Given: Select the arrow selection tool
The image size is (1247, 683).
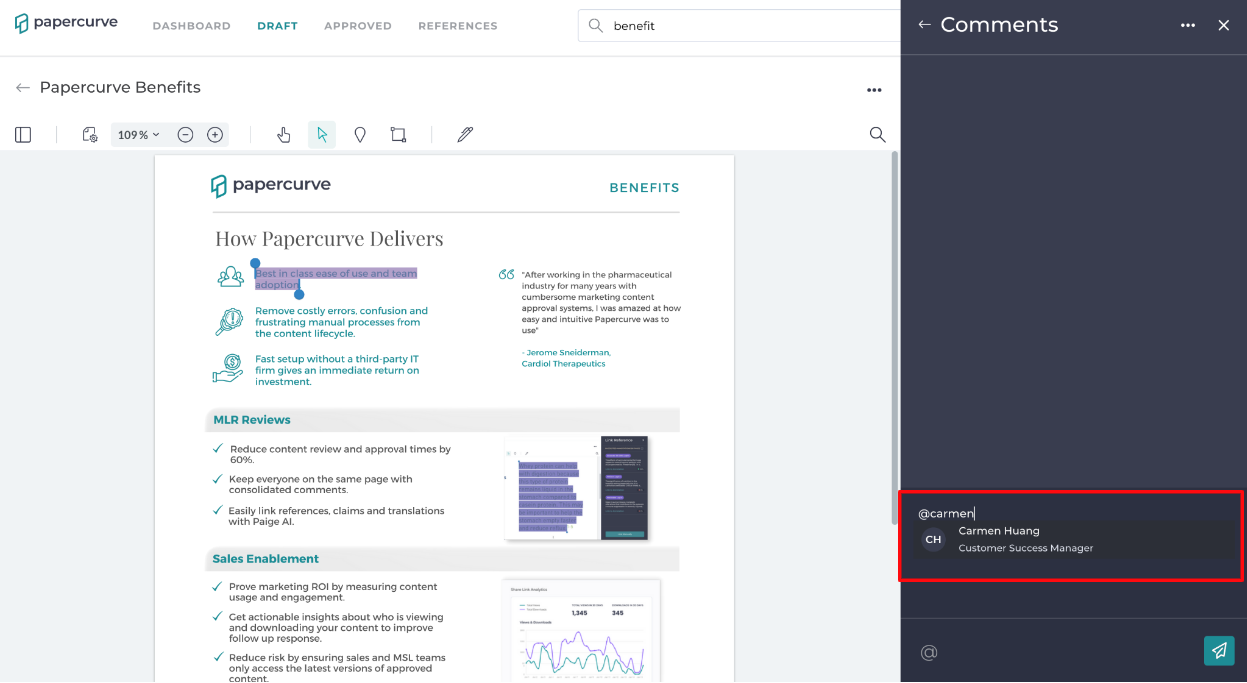Looking at the screenshot, I should point(322,135).
